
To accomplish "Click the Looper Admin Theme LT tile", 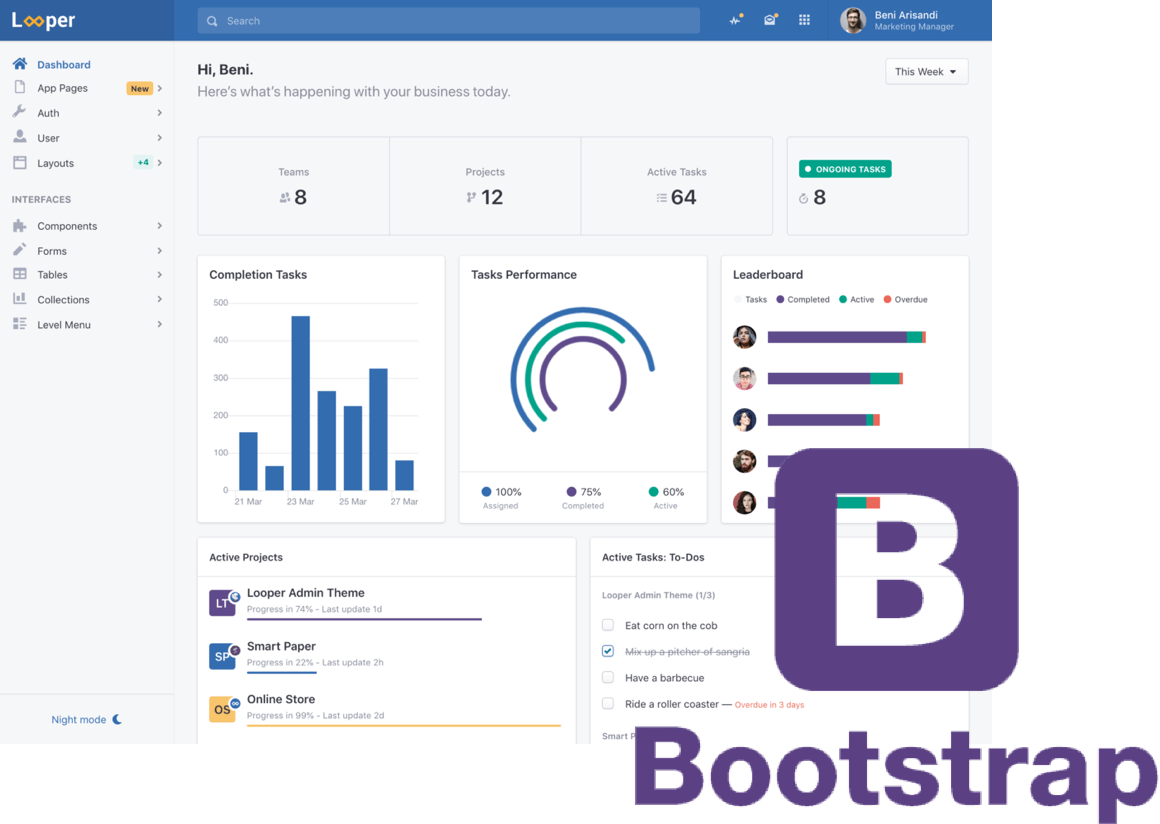I will pos(222,603).
